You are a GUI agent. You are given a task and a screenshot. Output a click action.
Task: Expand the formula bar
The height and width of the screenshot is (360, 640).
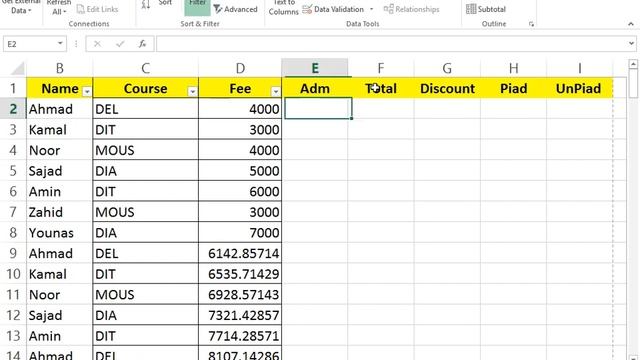coord(631,43)
